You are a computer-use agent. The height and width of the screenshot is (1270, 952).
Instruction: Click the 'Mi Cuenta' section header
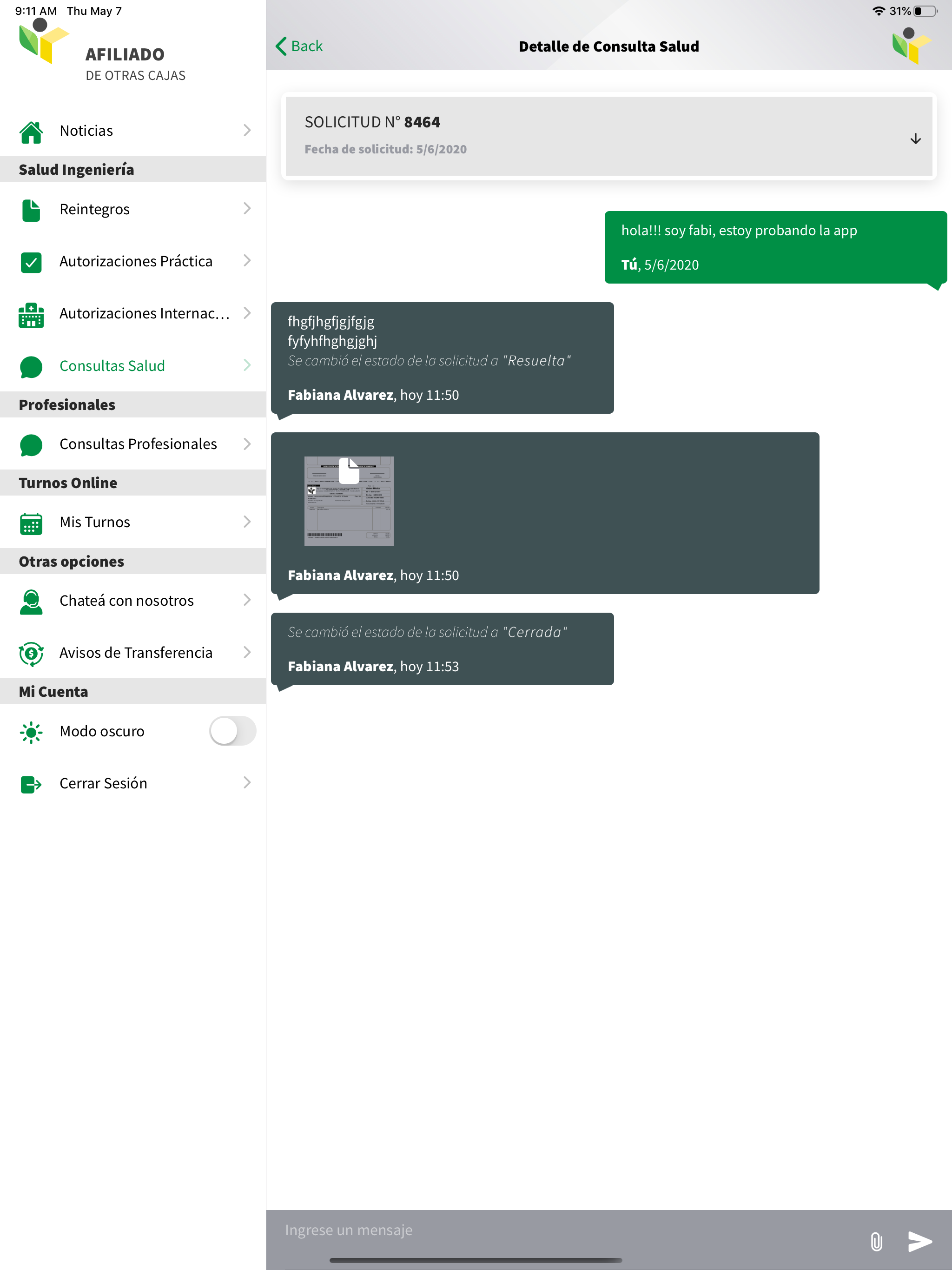tap(53, 692)
